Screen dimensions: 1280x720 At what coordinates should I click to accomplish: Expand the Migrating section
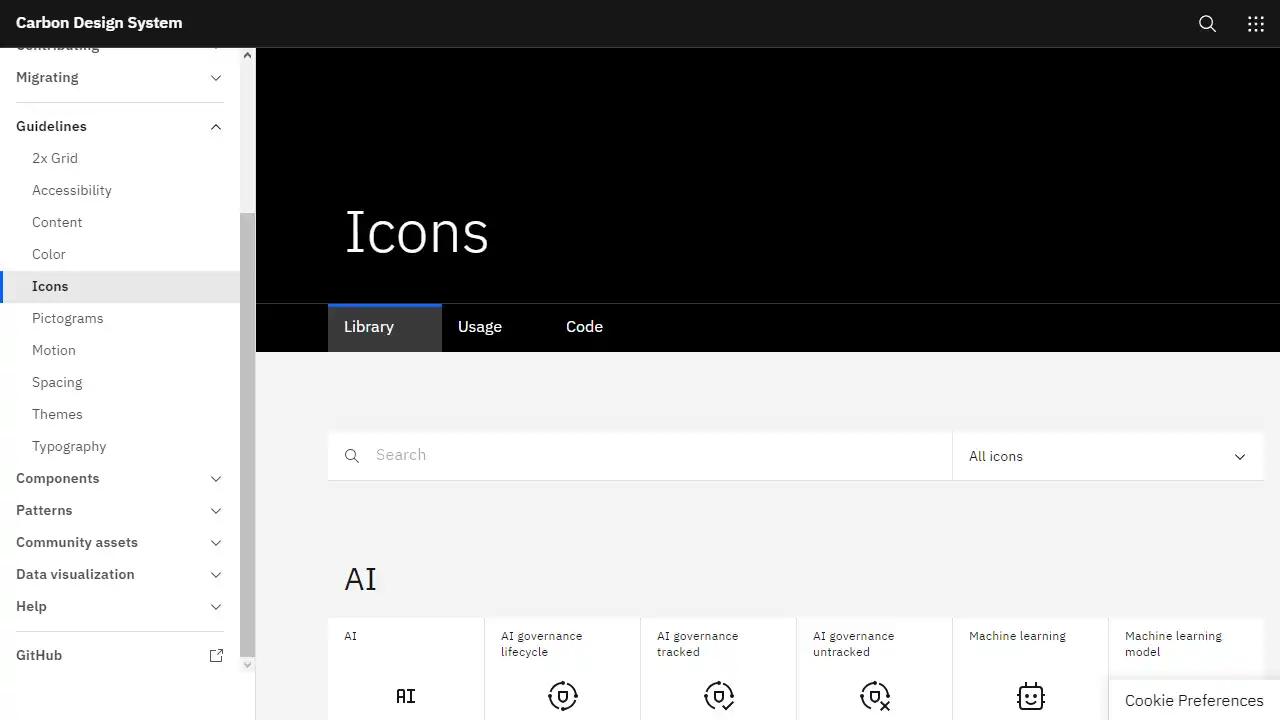pos(120,77)
